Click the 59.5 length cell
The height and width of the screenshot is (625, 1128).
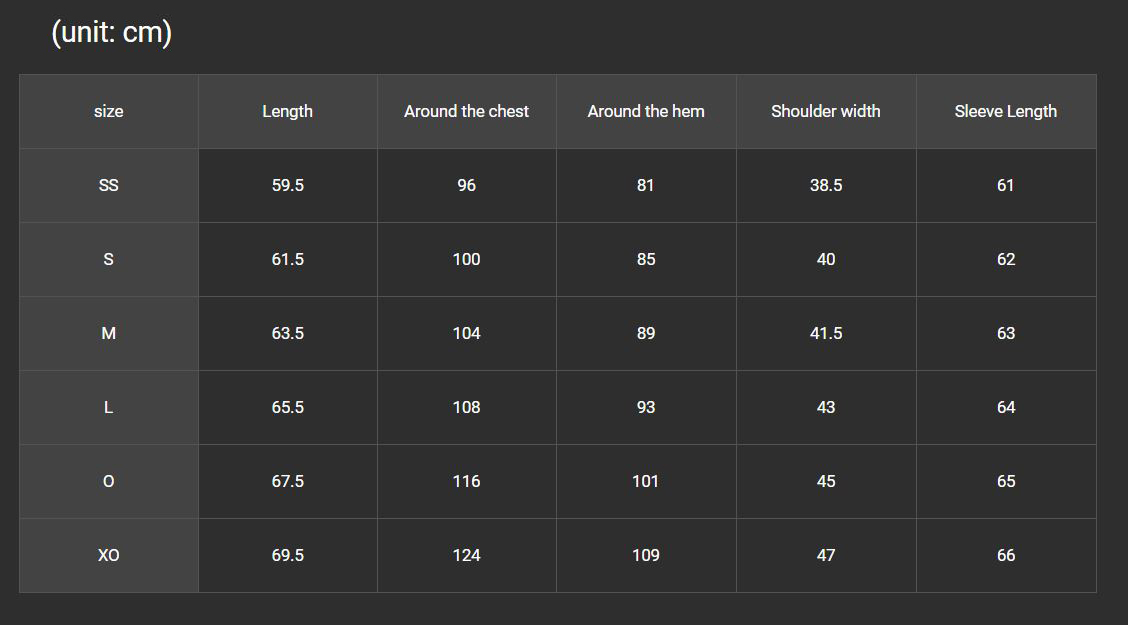(x=288, y=186)
